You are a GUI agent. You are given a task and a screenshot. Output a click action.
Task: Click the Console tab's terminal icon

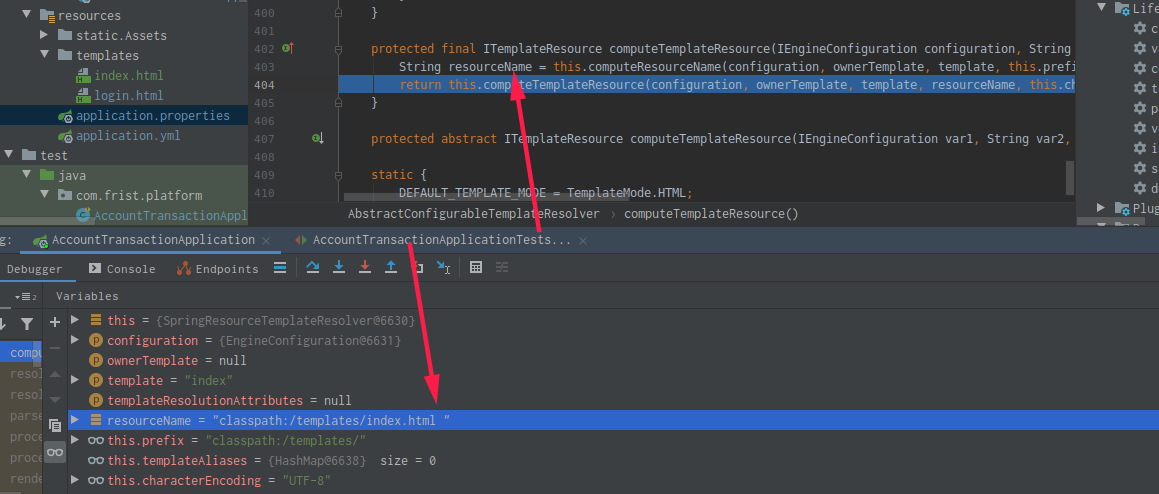point(95,268)
